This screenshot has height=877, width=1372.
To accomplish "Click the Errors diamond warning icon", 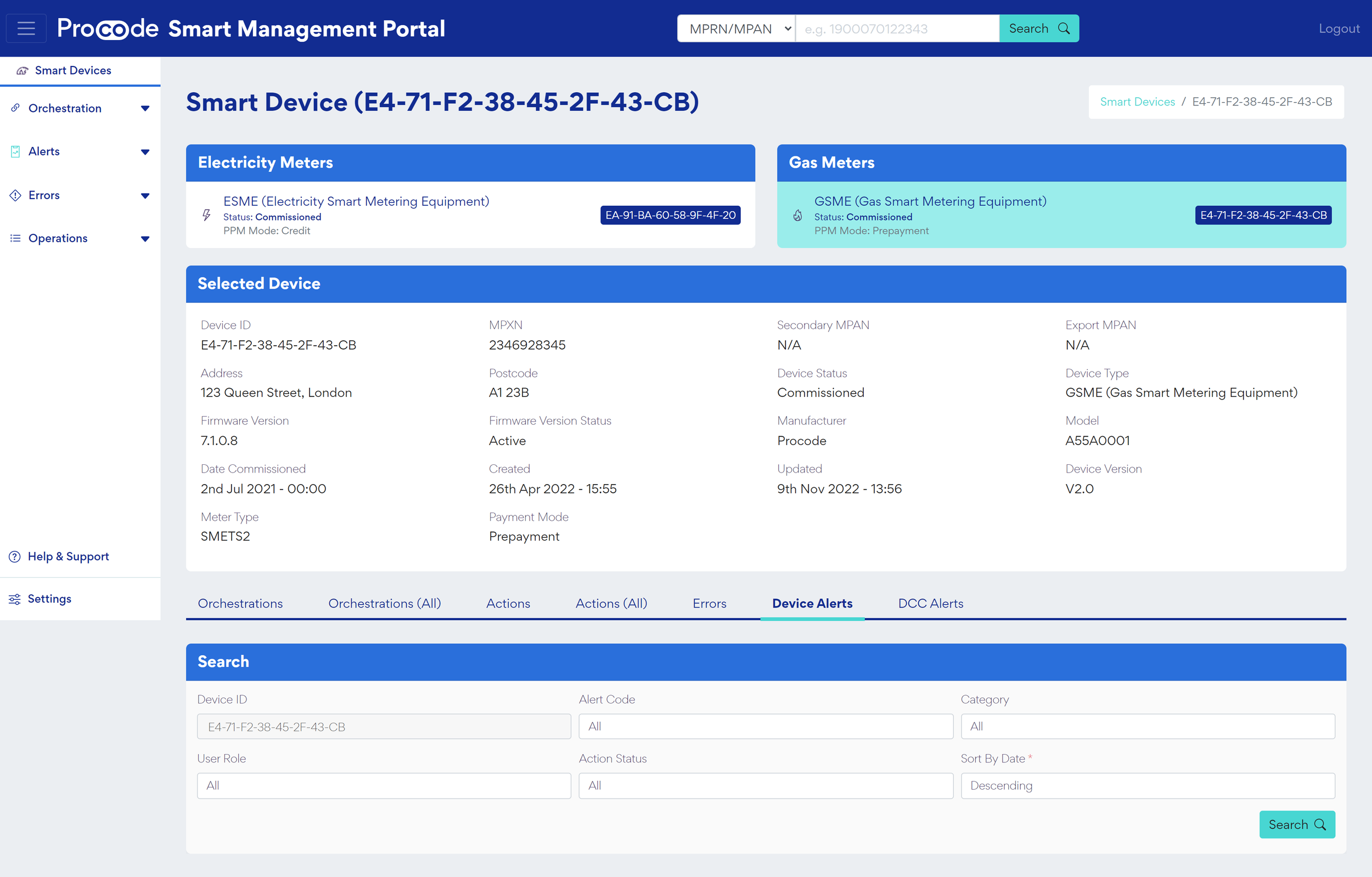I will pos(15,195).
